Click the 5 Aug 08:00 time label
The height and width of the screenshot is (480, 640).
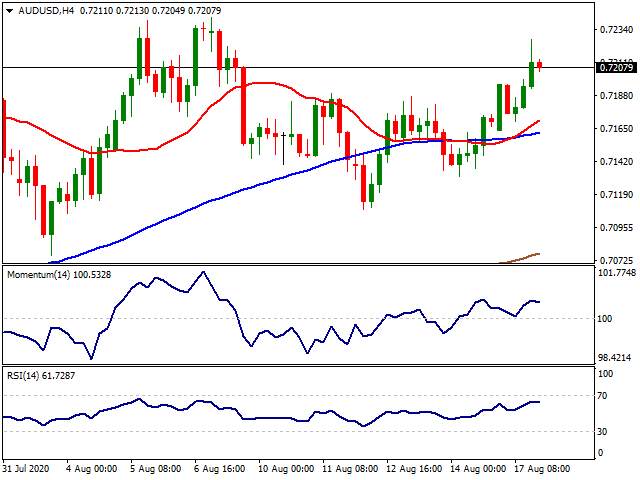[x=156, y=468]
